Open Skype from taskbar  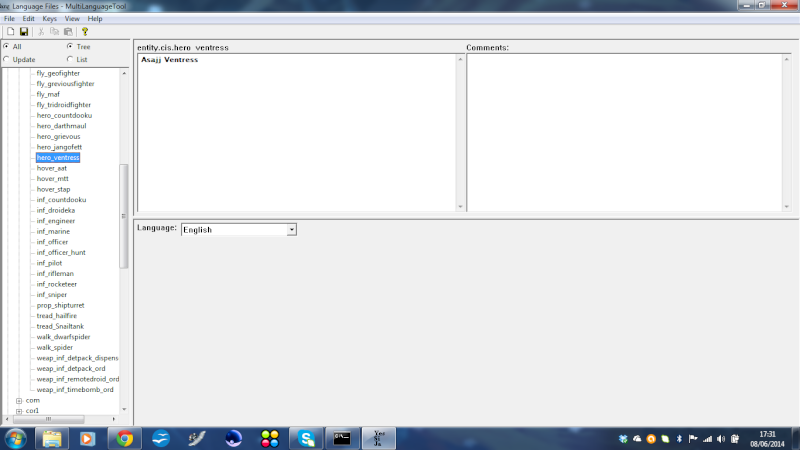[306, 439]
